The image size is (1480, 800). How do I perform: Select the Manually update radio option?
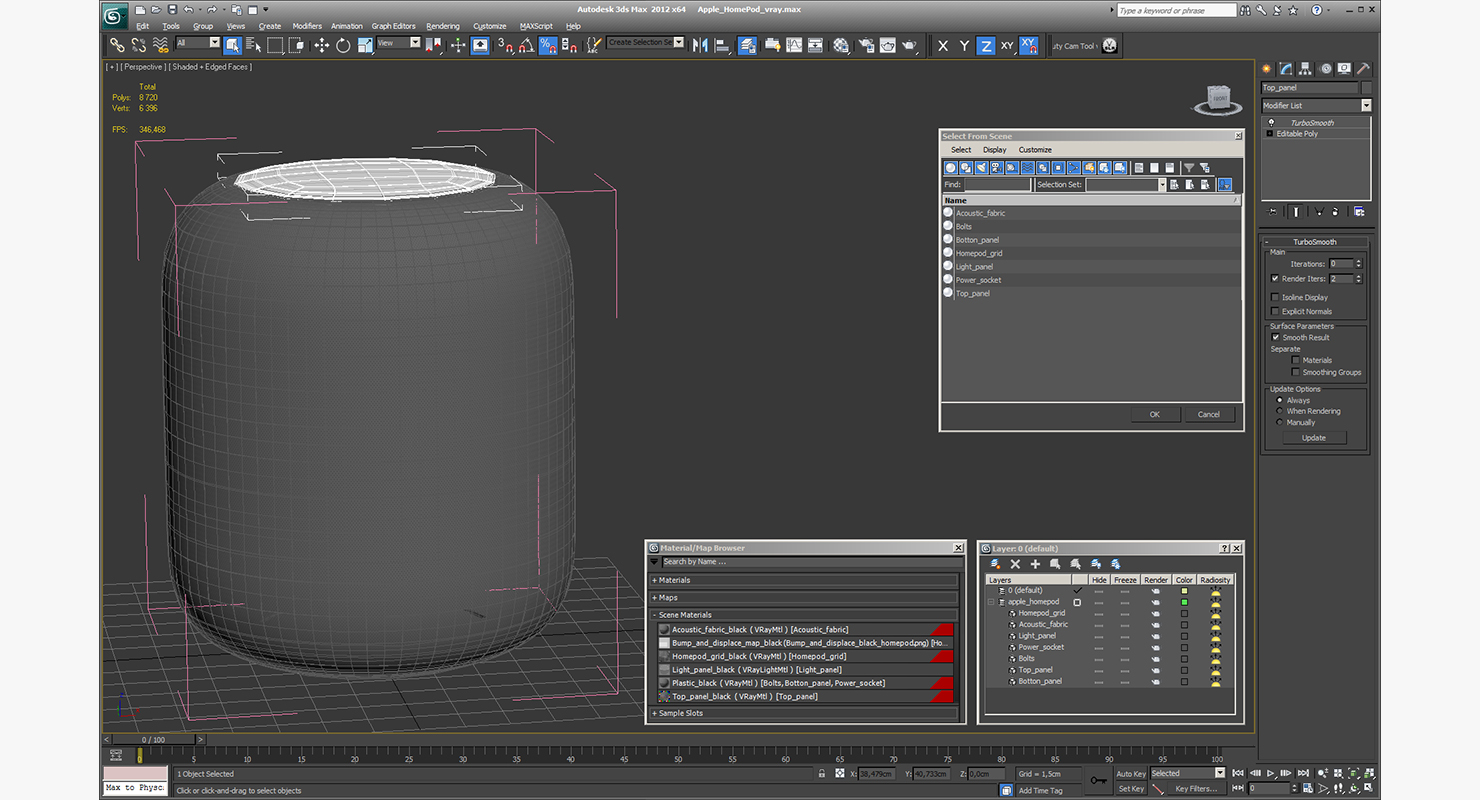1279,422
